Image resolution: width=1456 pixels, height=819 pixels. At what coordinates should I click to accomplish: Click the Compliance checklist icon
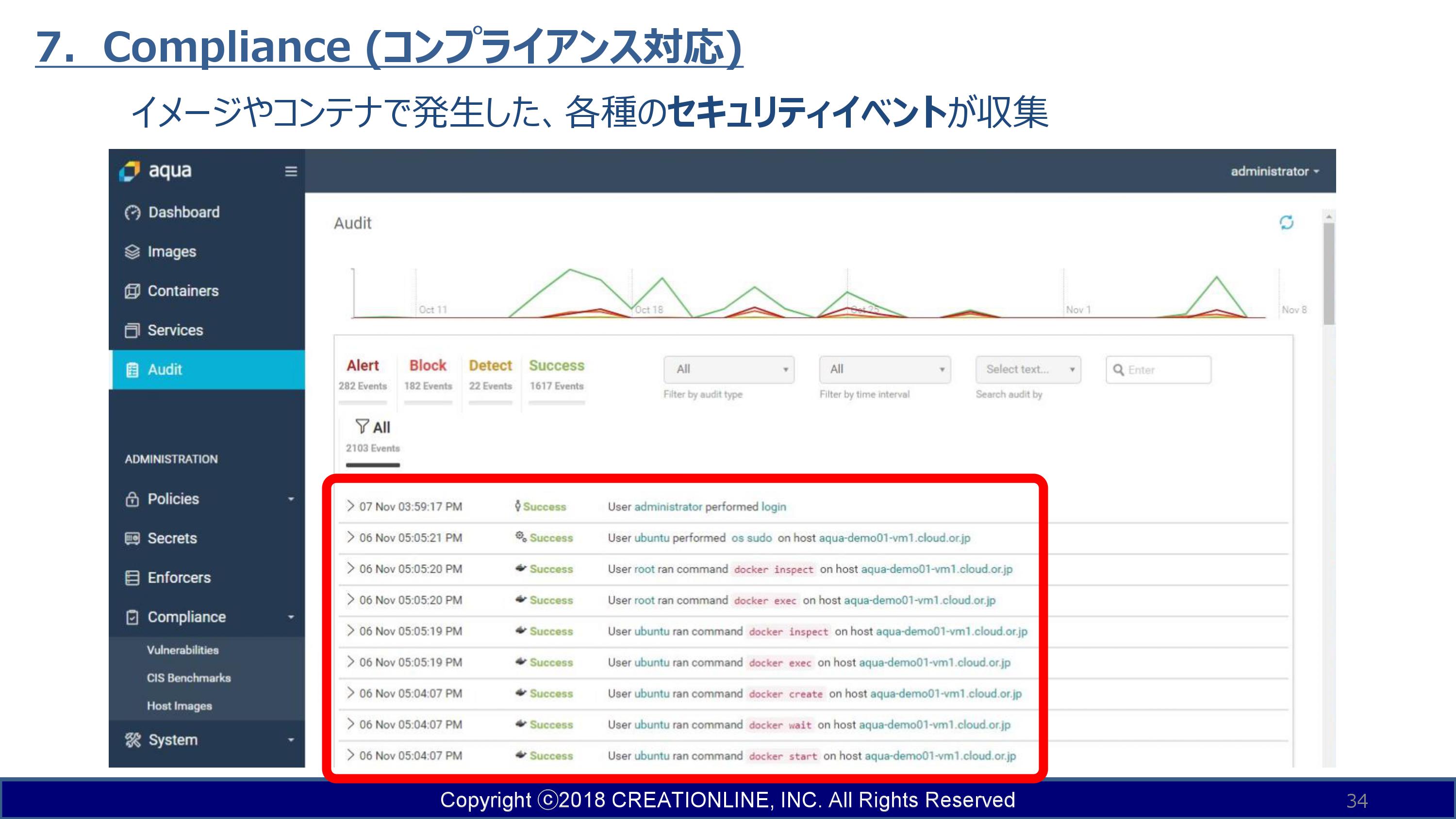click(x=132, y=617)
